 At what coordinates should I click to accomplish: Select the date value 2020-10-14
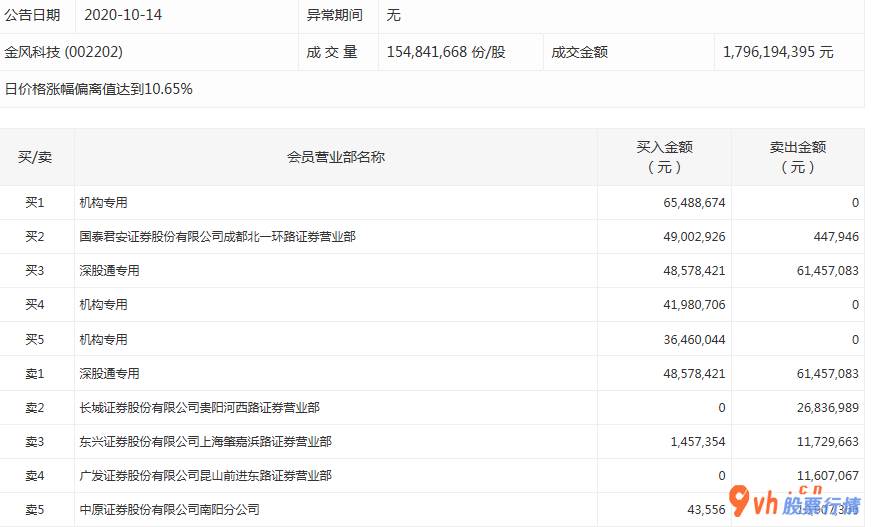coord(123,15)
